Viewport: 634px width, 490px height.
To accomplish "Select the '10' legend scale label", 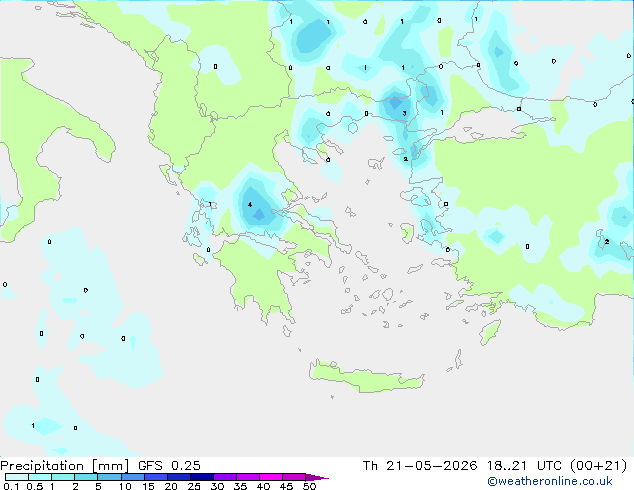I will (125, 486).
